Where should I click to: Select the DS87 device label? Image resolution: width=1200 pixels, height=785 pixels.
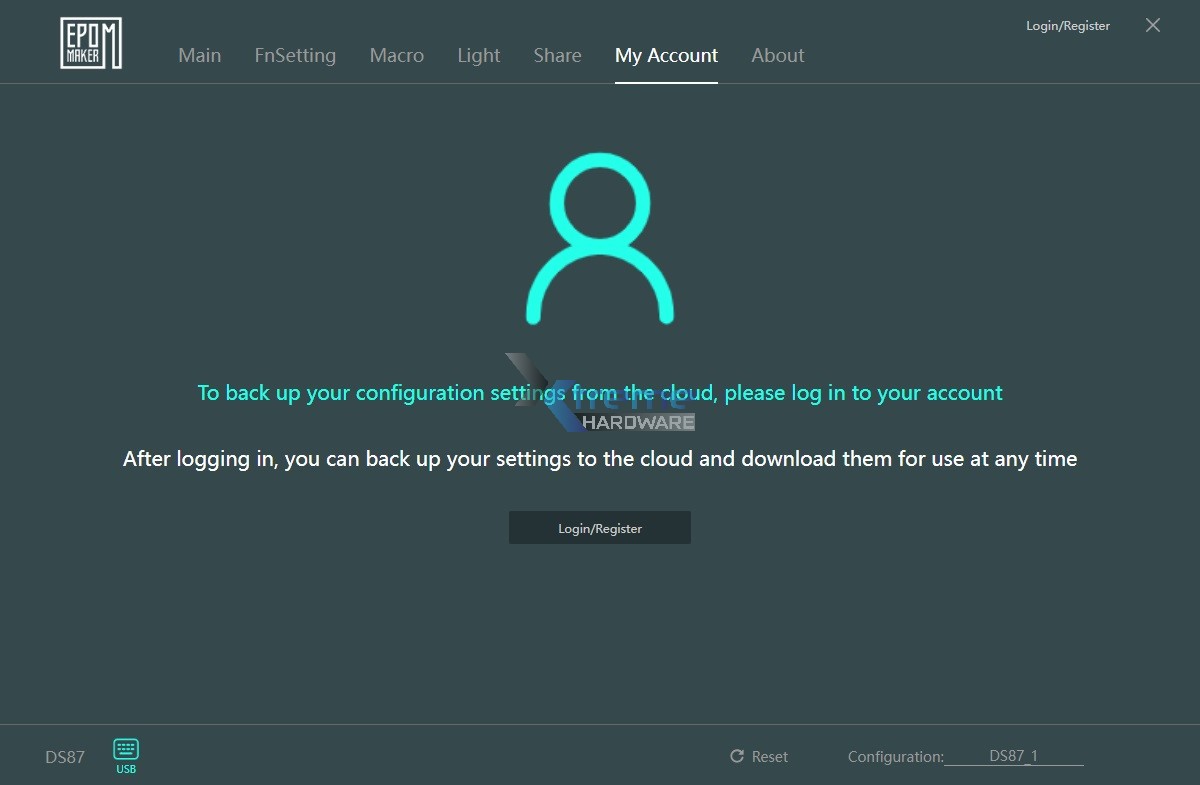click(65, 757)
